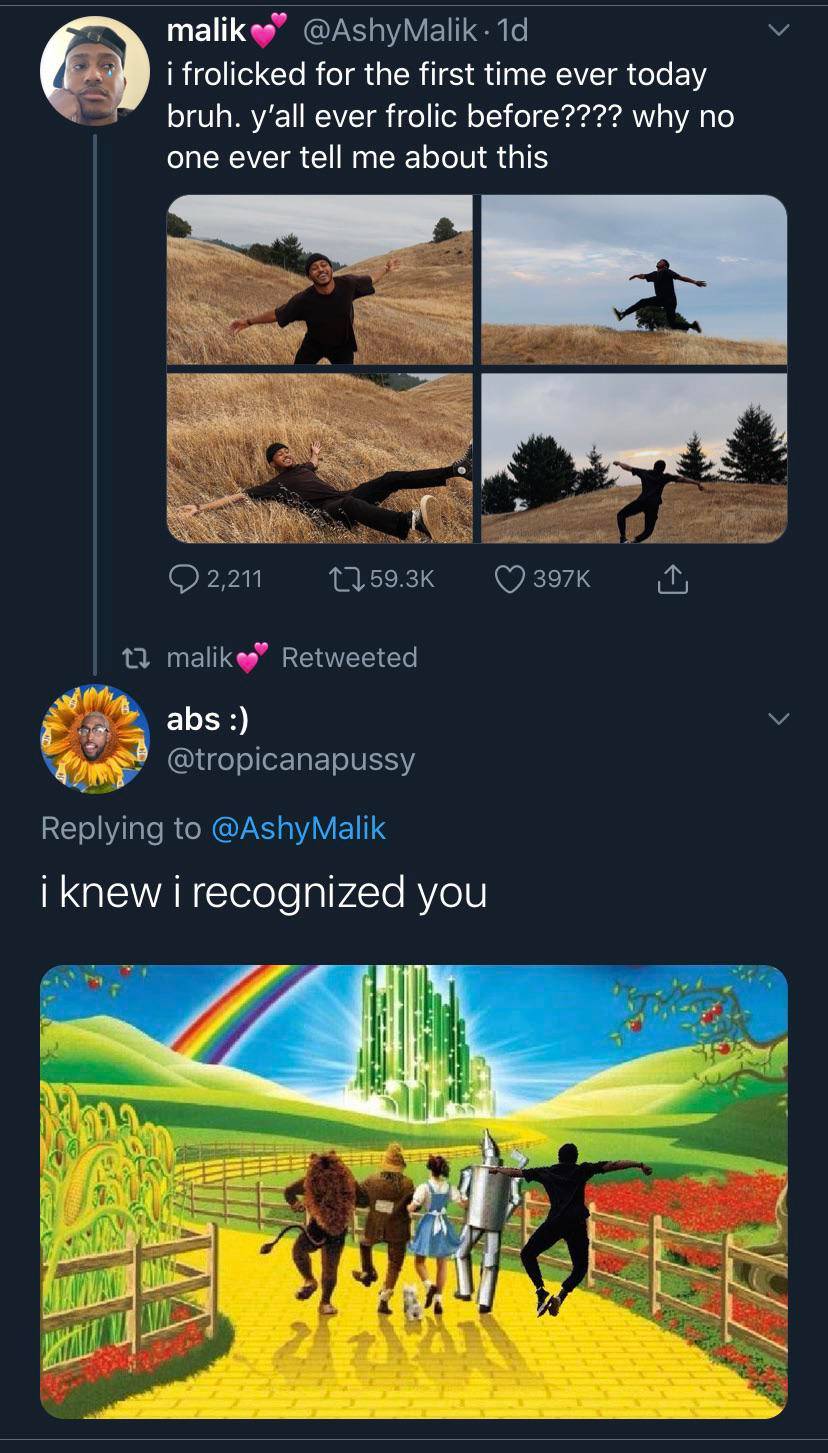Image resolution: width=828 pixels, height=1453 pixels.
Task: View the bottom-right silhouette photo near pine trees
Action: tap(634, 458)
